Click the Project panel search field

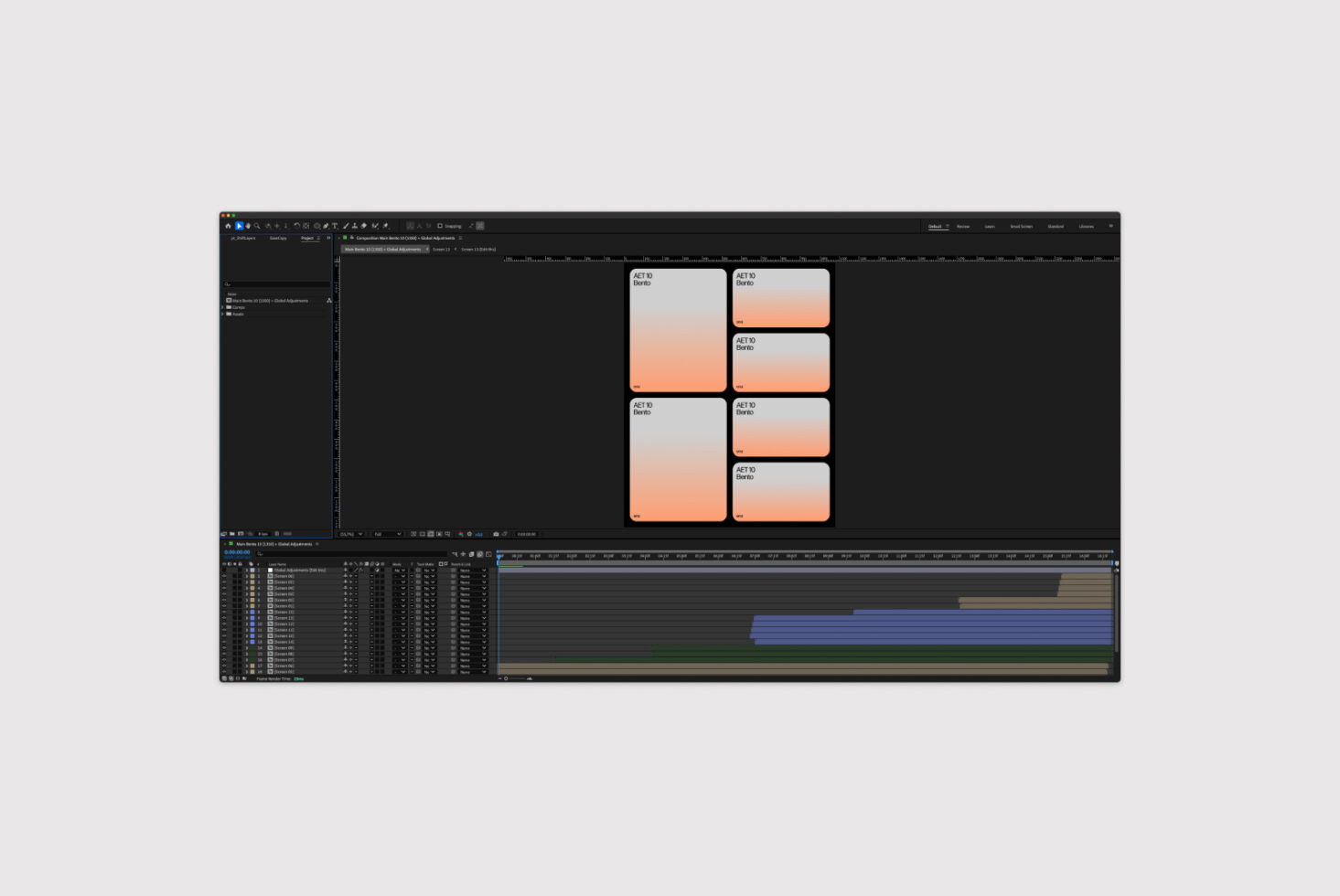[276, 284]
